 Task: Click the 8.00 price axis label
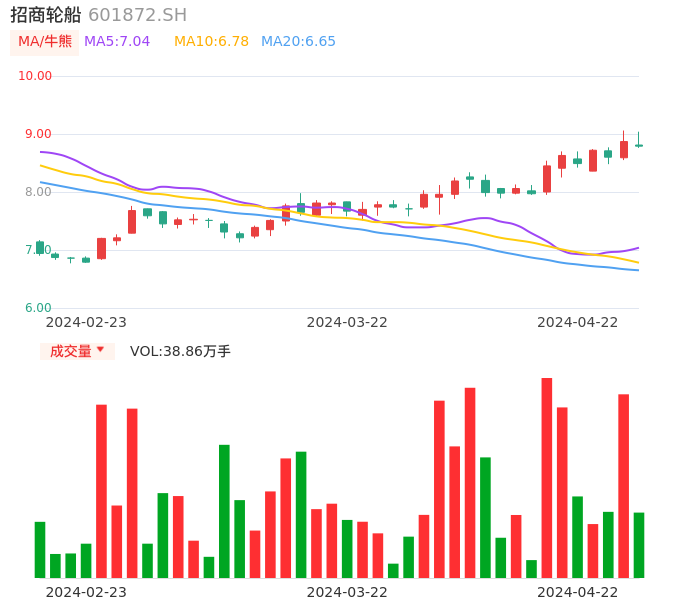pyautogui.click(x=38, y=192)
